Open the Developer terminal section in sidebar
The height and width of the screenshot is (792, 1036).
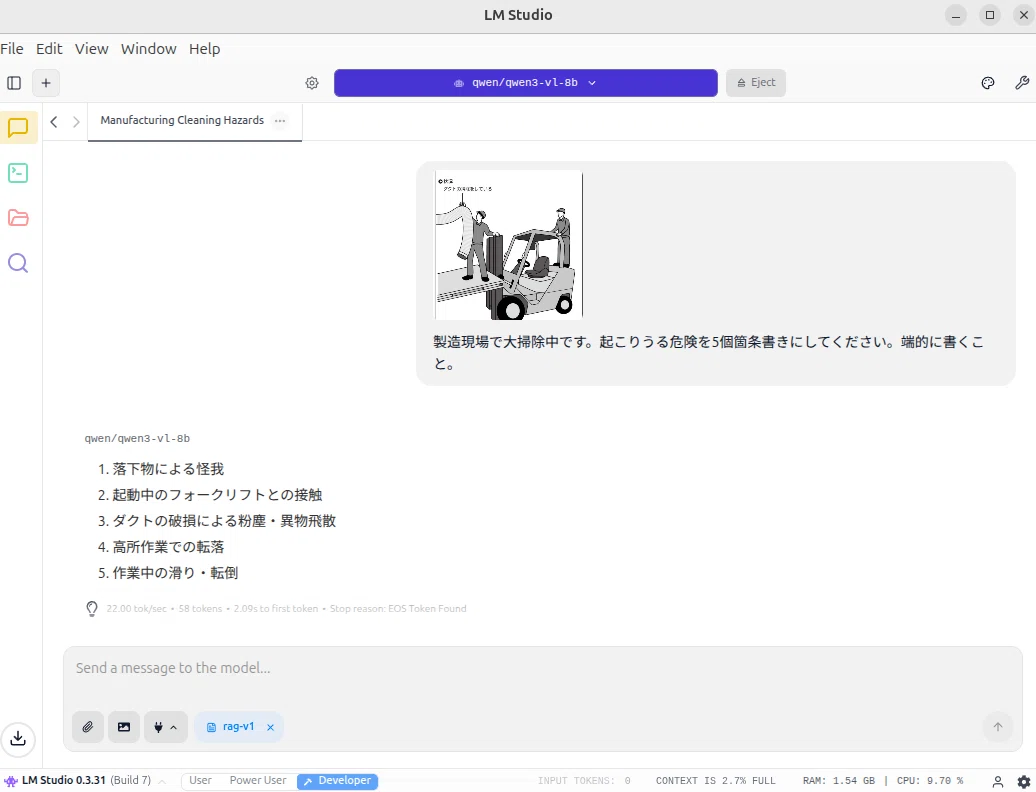pyautogui.click(x=18, y=173)
